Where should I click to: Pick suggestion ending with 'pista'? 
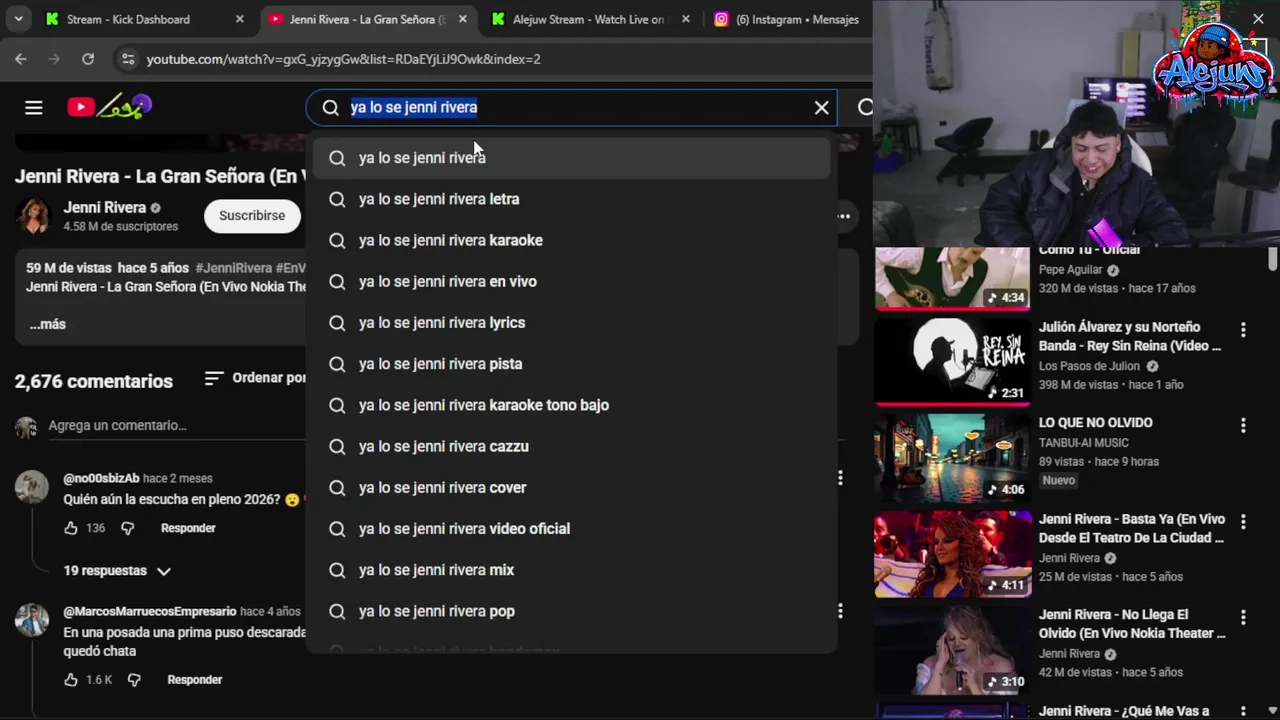coord(571,364)
